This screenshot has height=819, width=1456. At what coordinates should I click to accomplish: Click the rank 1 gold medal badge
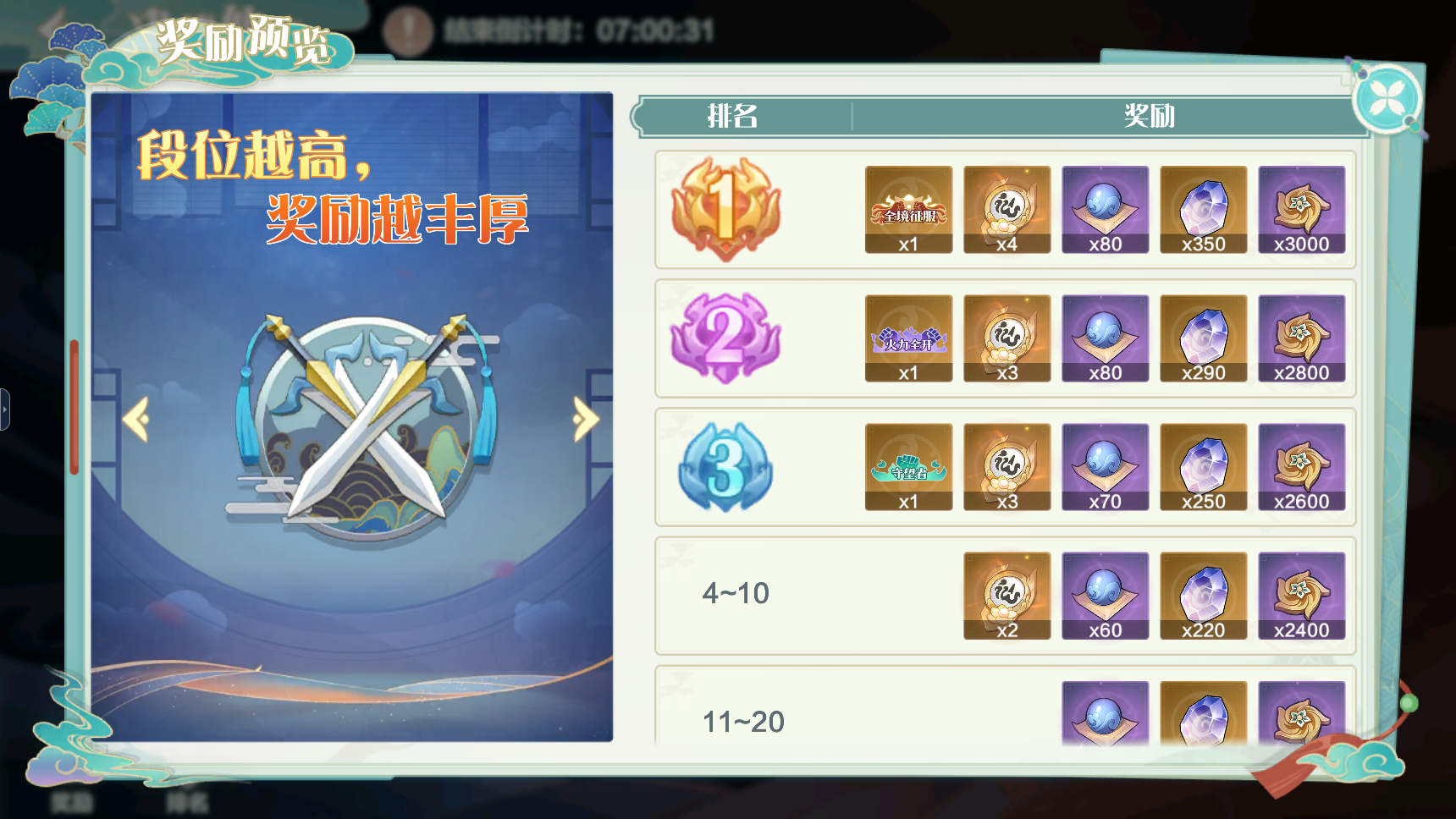[x=725, y=208]
